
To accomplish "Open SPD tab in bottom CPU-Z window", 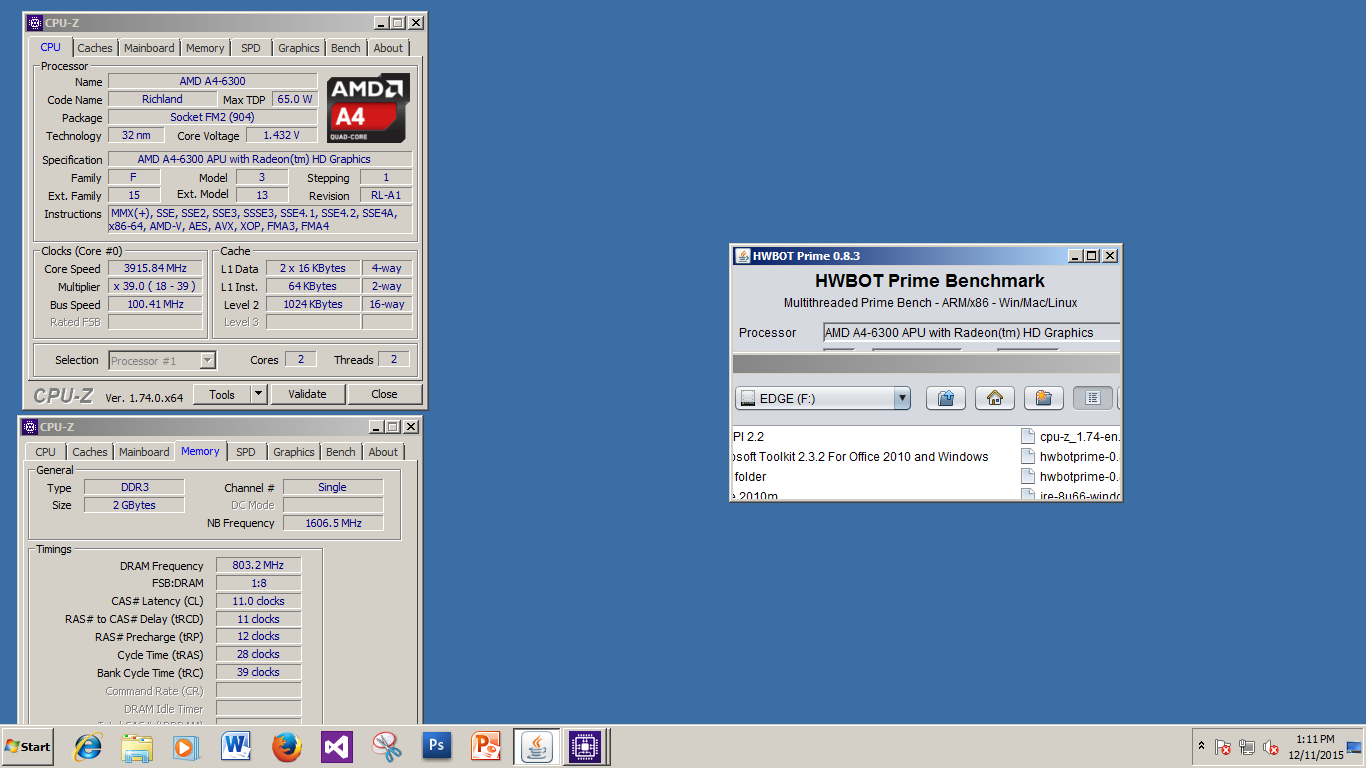I will click(x=246, y=452).
